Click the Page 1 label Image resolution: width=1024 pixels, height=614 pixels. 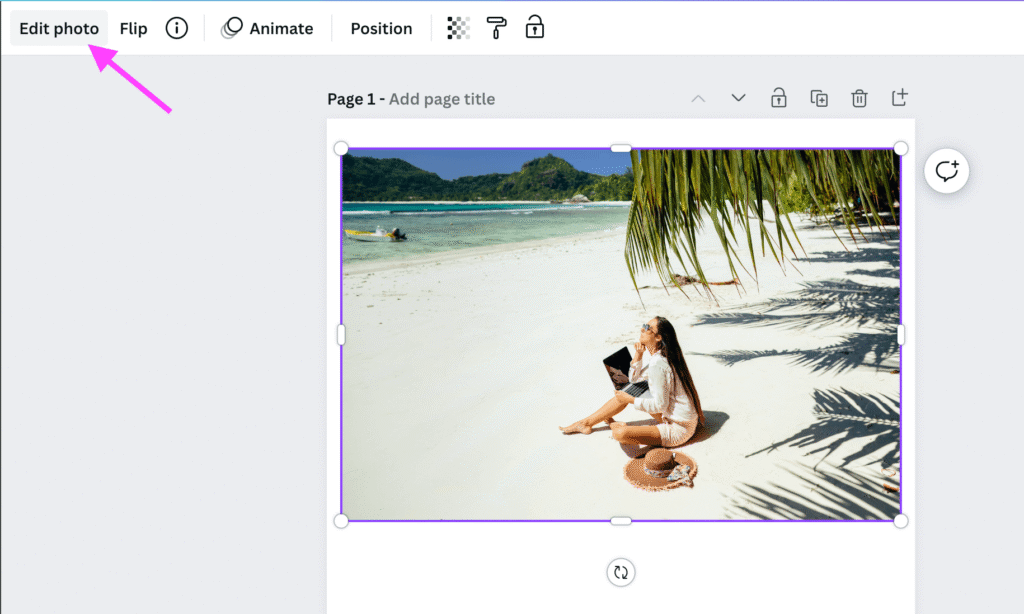coord(351,99)
